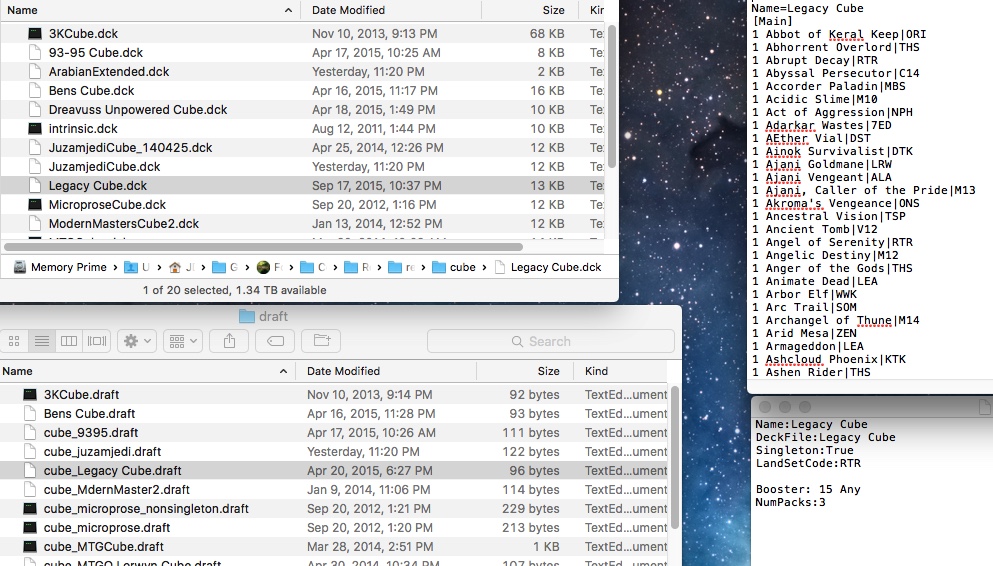Switch to Cover Flow view
The image size is (993, 566).
[x=96, y=341]
